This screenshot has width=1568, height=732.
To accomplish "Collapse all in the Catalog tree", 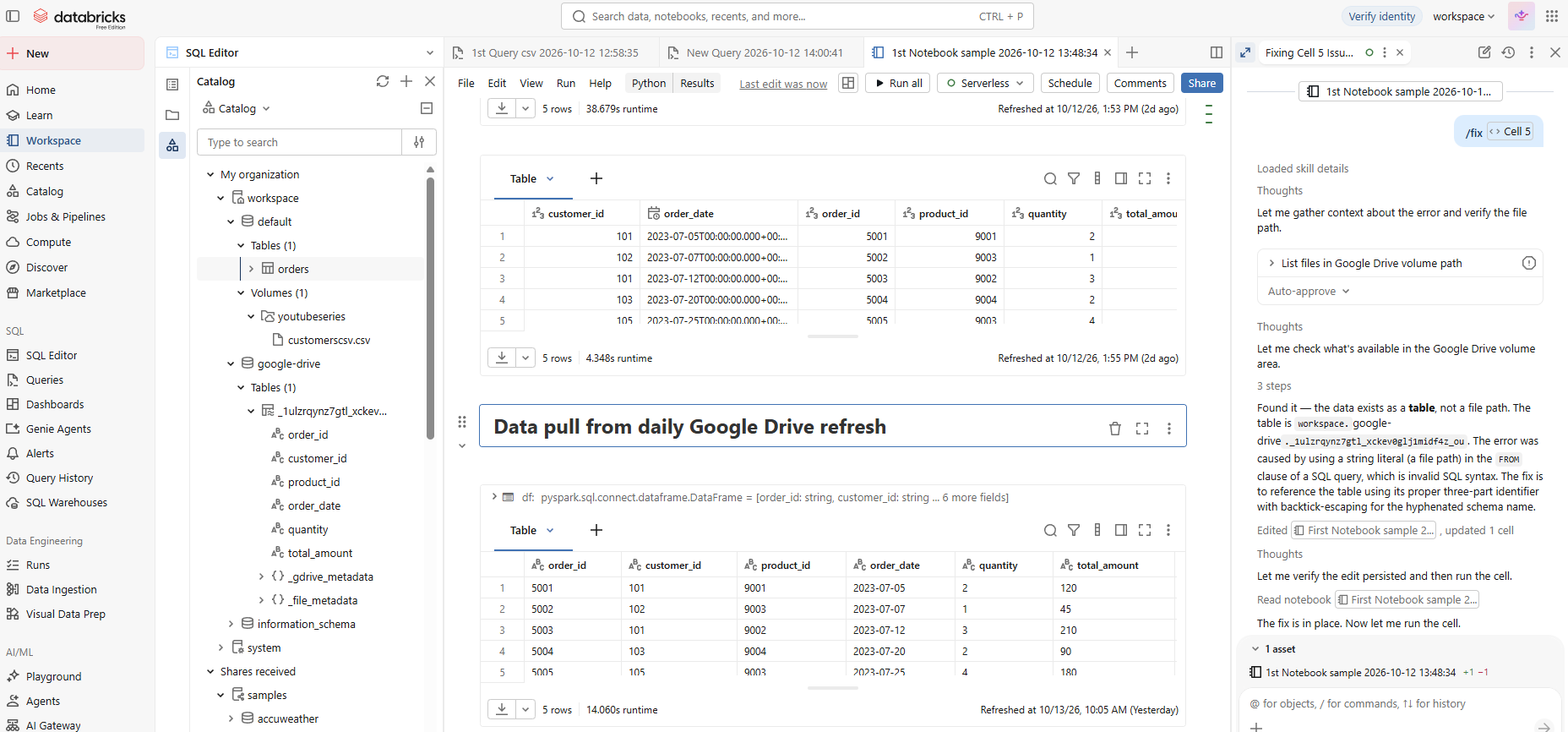I will 427,108.
